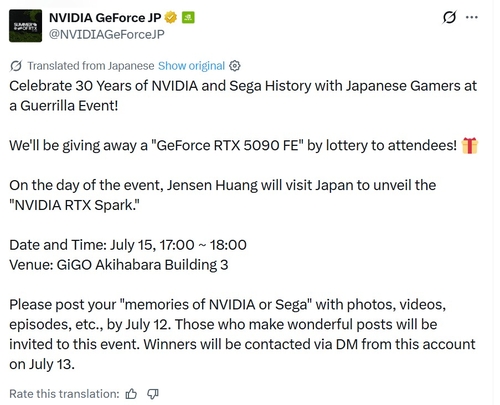Open the @NVIDIAGeForceJP handle
The width and height of the screenshot is (500, 405).
107,34
